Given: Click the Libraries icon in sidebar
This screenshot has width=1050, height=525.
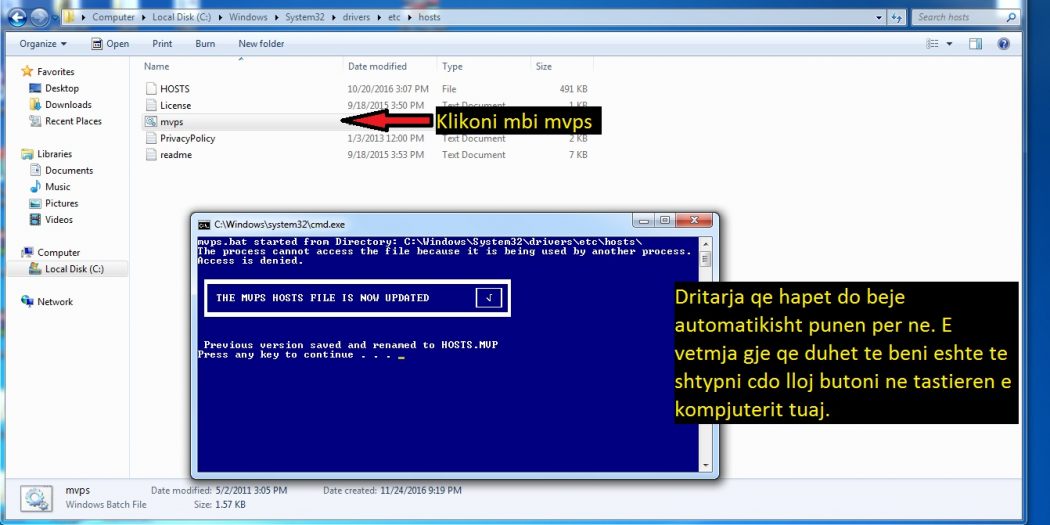Looking at the screenshot, I should coord(27,154).
